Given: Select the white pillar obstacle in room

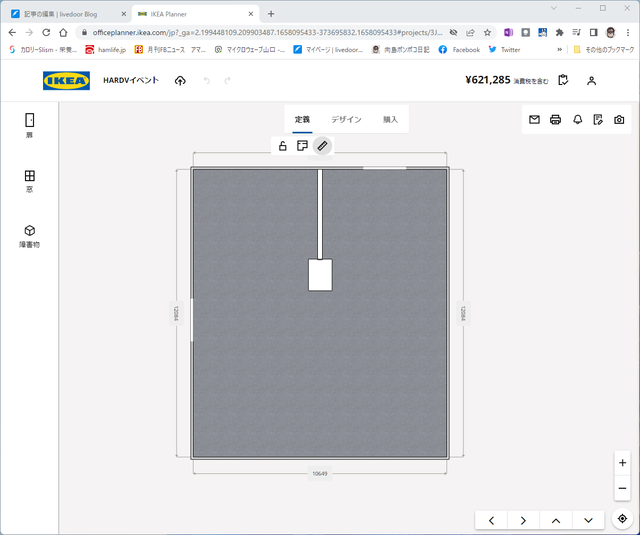Looking at the screenshot, I should [320, 275].
